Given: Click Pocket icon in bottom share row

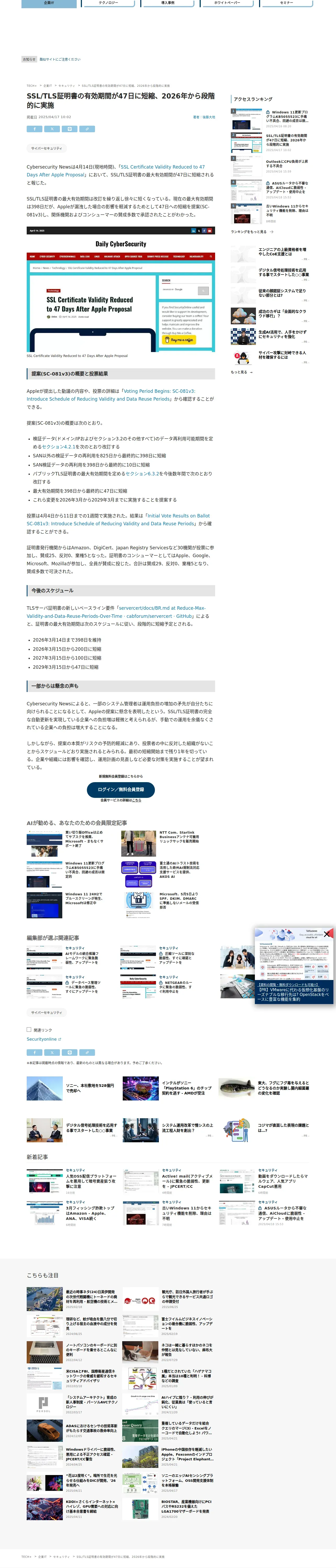Looking at the screenshot, I should [x=70, y=1052].
